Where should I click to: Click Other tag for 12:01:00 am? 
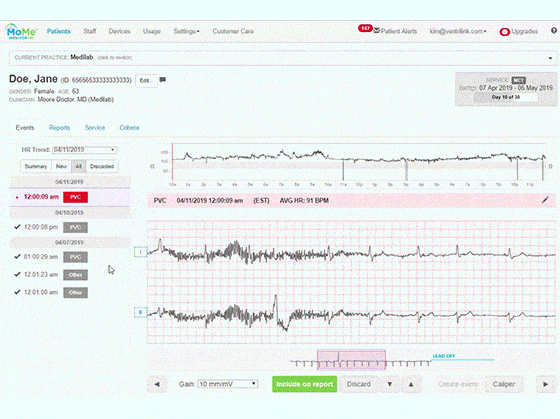pyautogui.click(x=75, y=293)
